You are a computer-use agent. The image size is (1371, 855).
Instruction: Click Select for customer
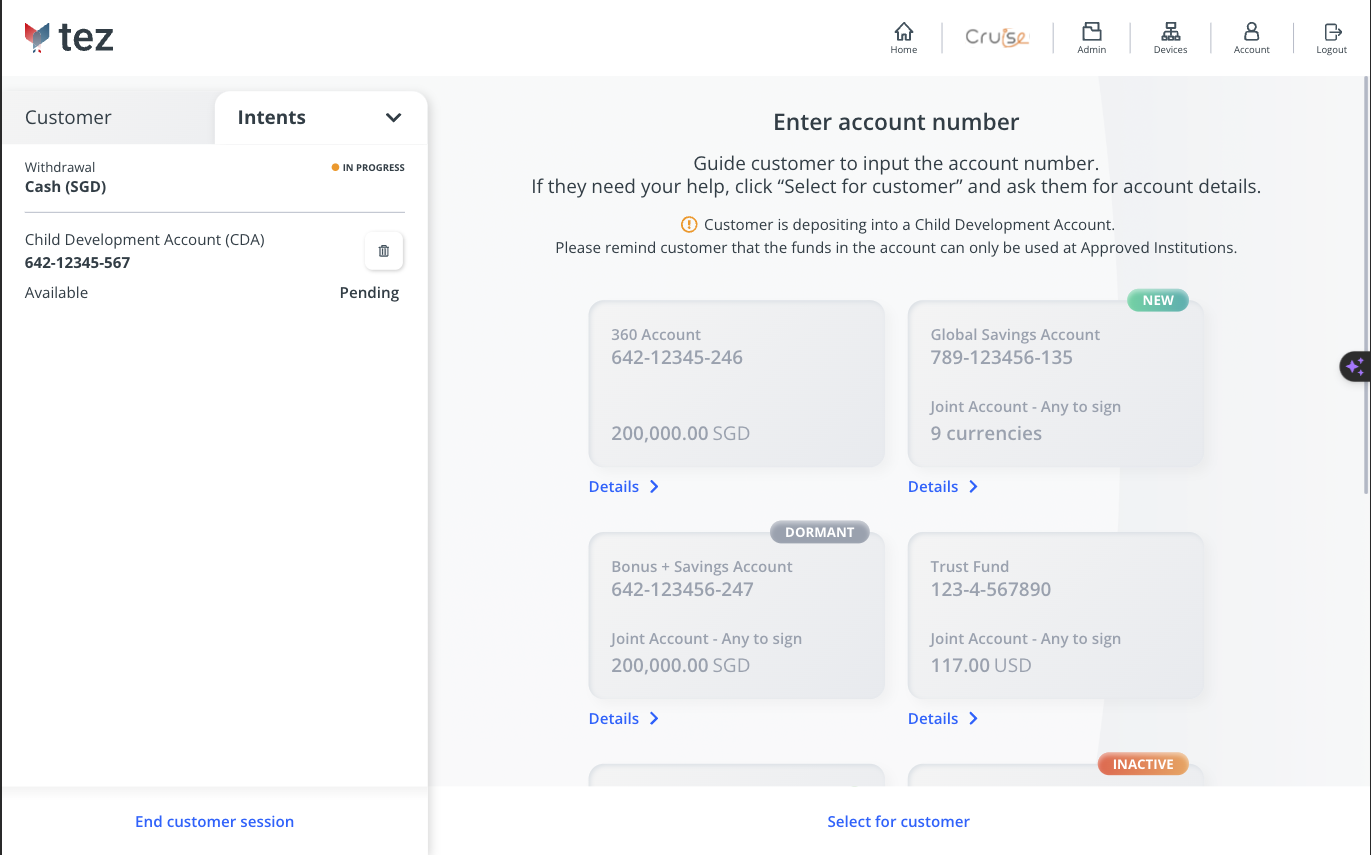pyautogui.click(x=898, y=822)
